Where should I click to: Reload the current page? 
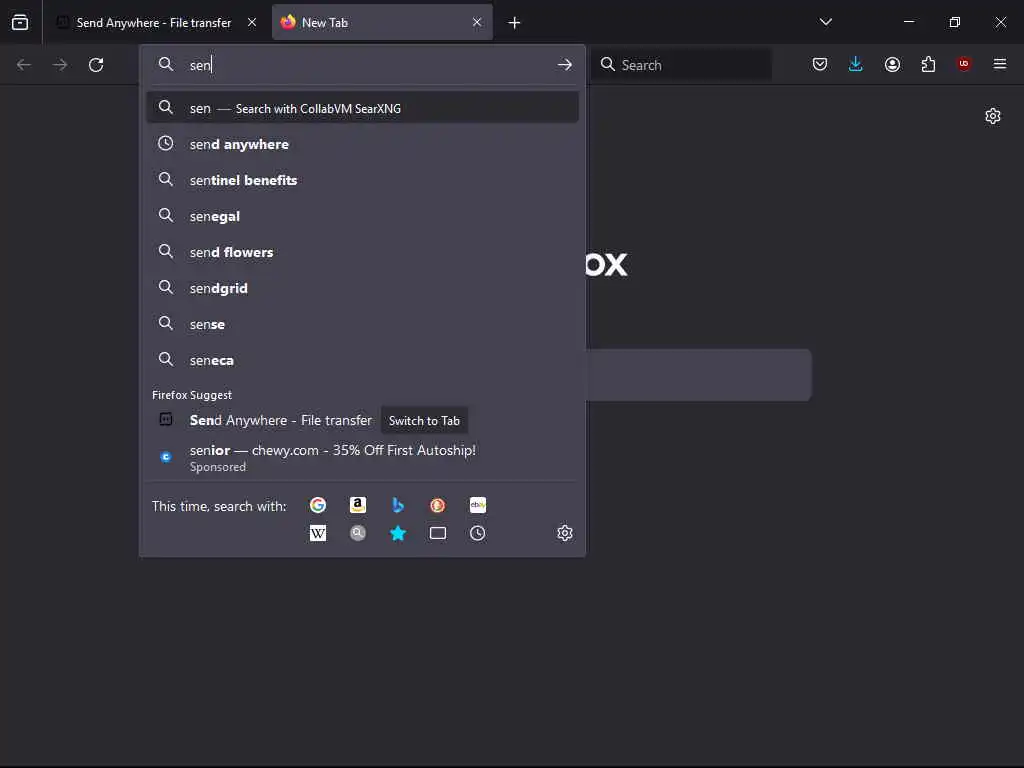click(96, 65)
